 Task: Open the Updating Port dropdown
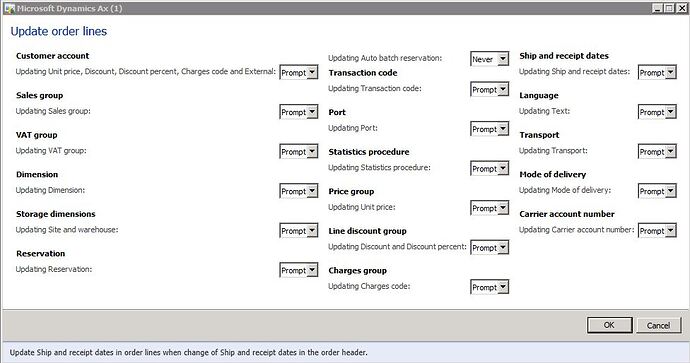coord(489,129)
